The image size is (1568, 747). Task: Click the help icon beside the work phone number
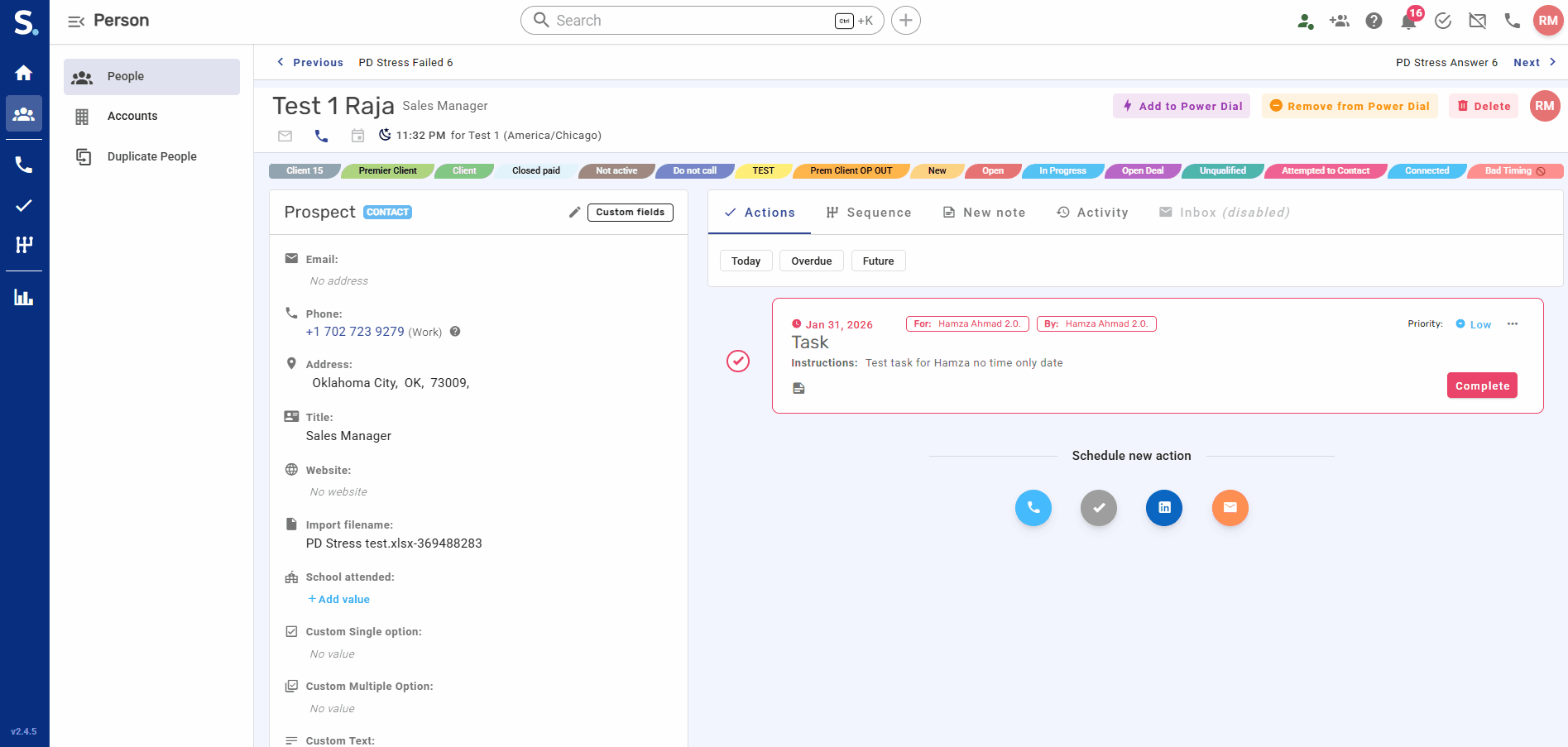tap(455, 332)
